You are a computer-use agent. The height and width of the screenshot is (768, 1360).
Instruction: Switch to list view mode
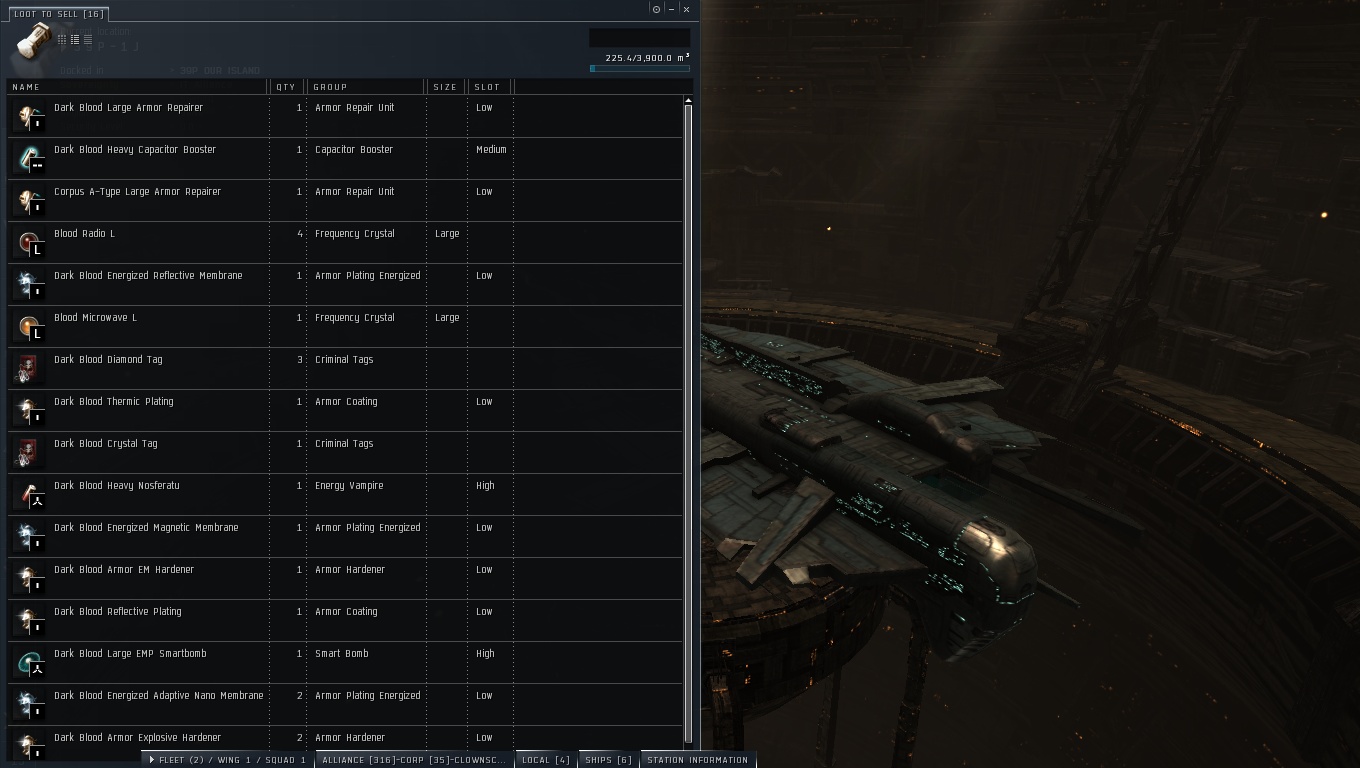[x=88, y=40]
